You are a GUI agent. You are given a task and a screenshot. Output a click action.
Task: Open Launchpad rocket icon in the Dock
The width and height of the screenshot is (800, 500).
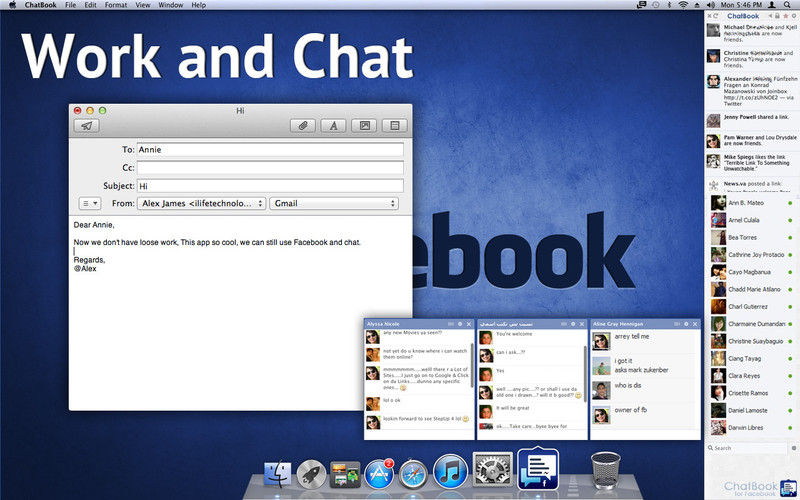[x=311, y=474]
